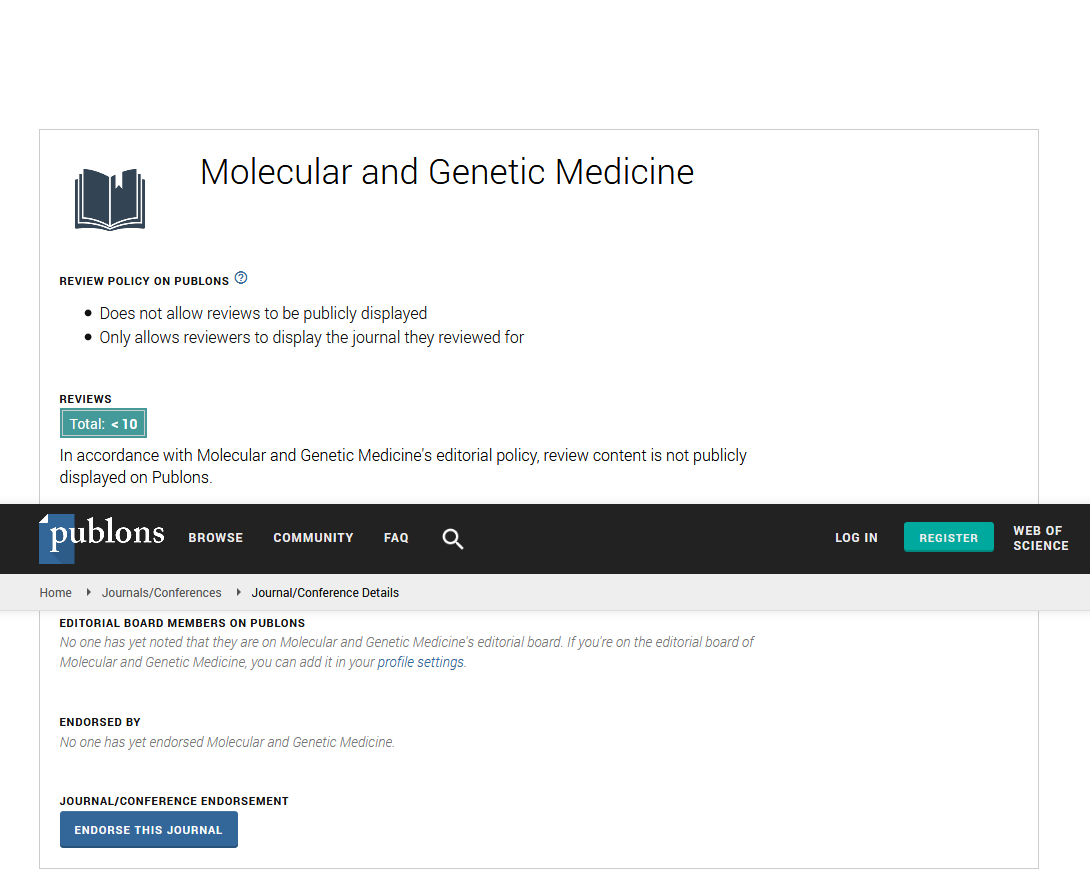Viewport: 1090px width, 888px height.
Task: Open the Community menu
Action: (313, 538)
